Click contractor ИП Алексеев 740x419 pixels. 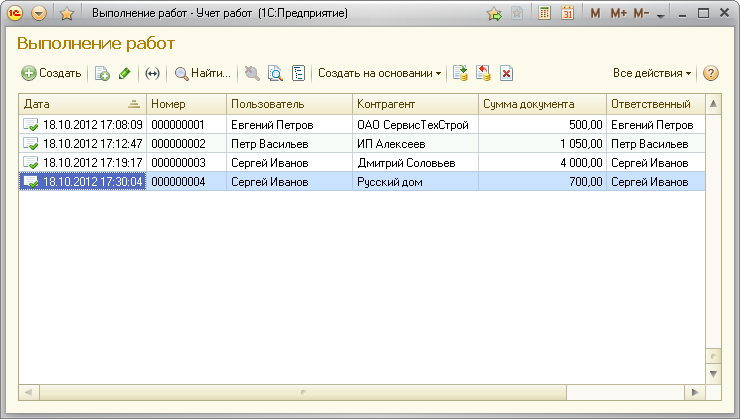pyautogui.click(x=391, y=144)
